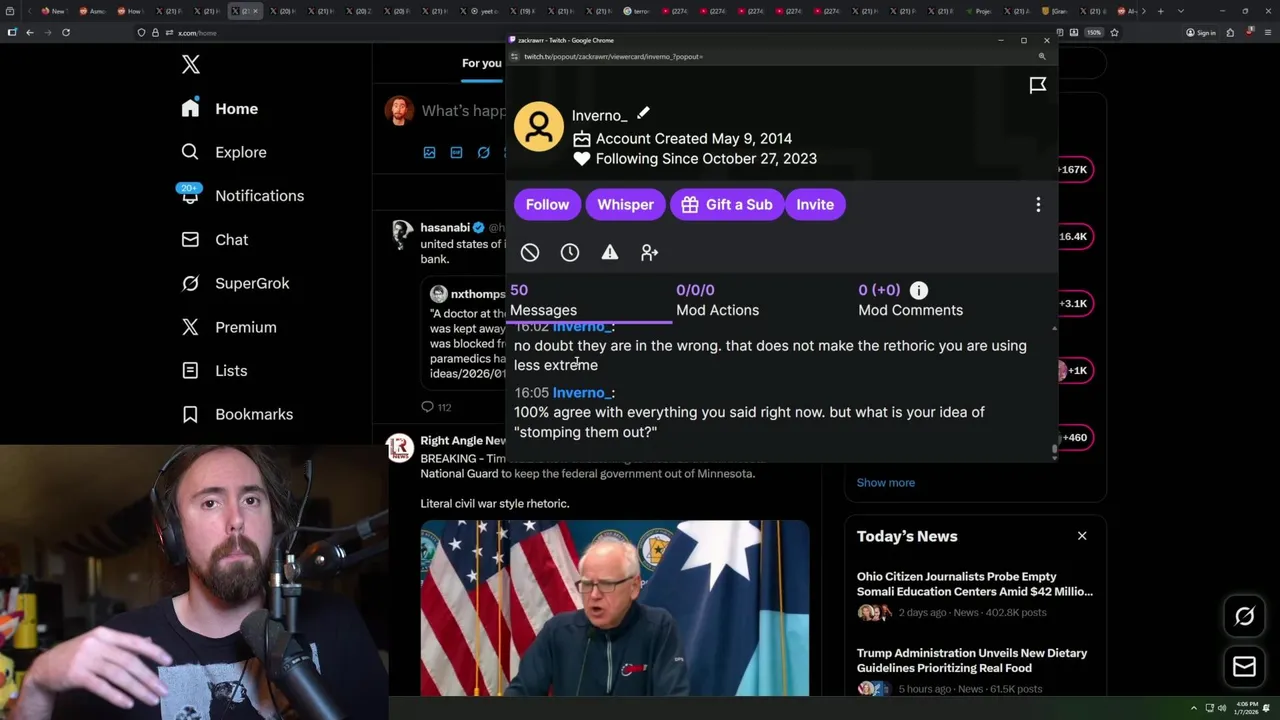Image resolution: width=1280 pixels, height=720 pixels.
Task: Click the What's happening compose field
Action: [x=463, y=111]
